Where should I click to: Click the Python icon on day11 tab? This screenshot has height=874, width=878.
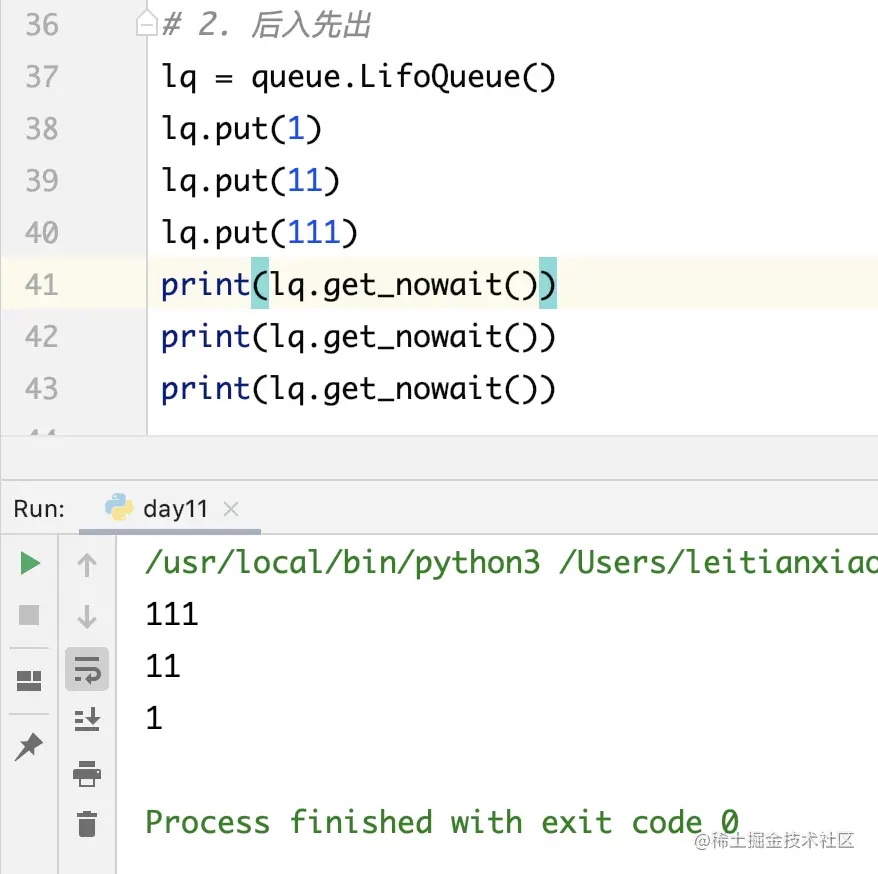[120, 508]
